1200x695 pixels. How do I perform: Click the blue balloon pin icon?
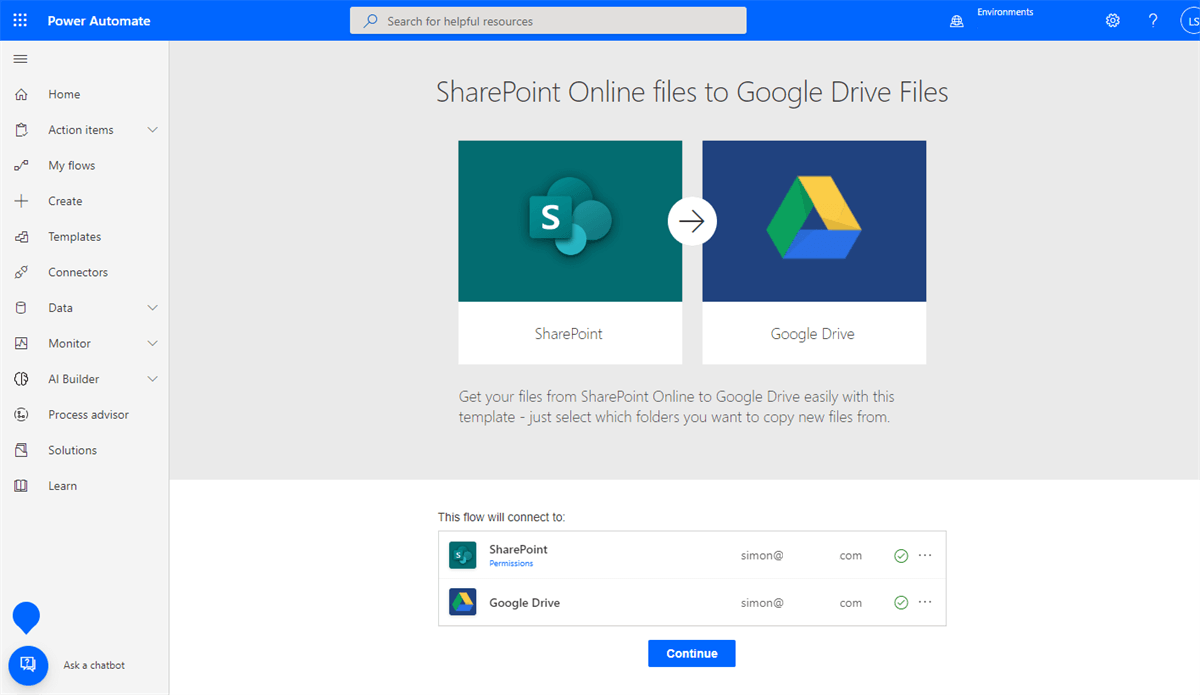tap(25, 617)
